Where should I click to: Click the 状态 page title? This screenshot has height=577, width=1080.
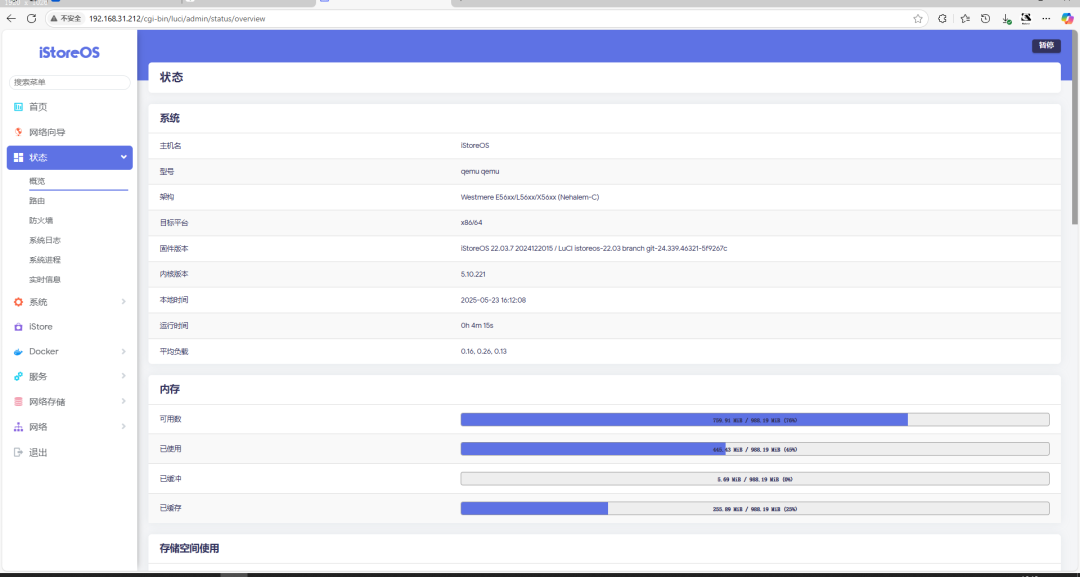click(x=172, y=77)
